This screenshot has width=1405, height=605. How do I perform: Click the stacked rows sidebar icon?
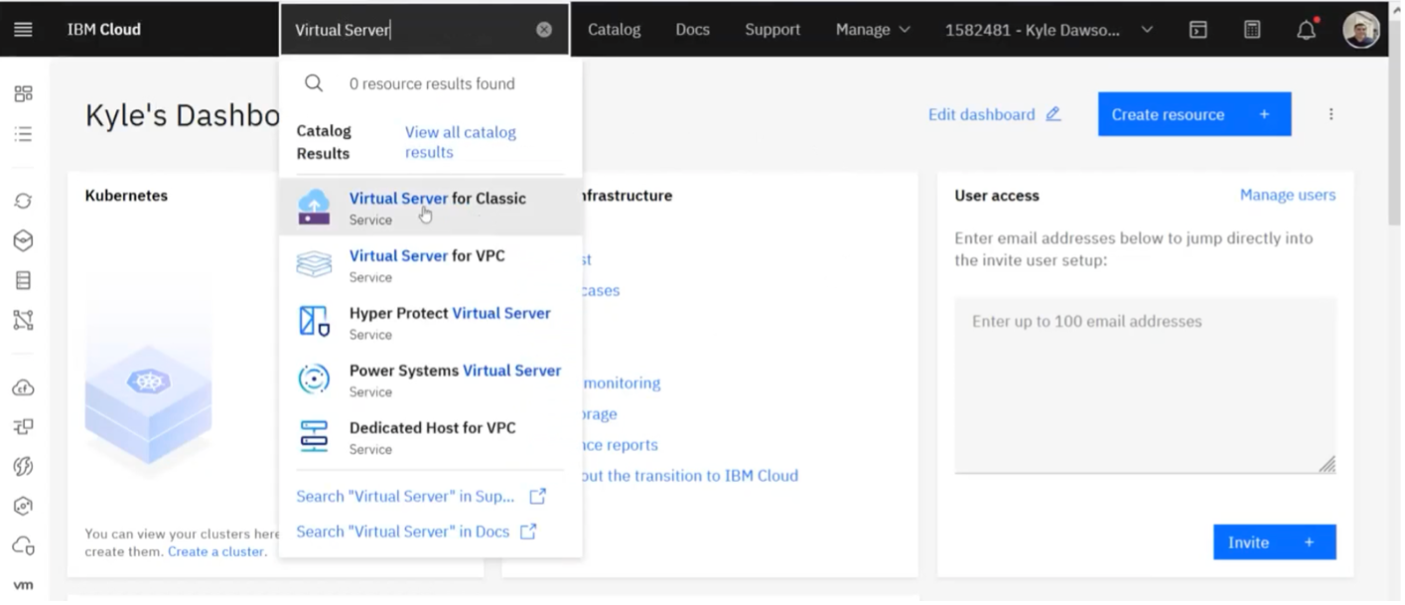[x=23, y=281]
